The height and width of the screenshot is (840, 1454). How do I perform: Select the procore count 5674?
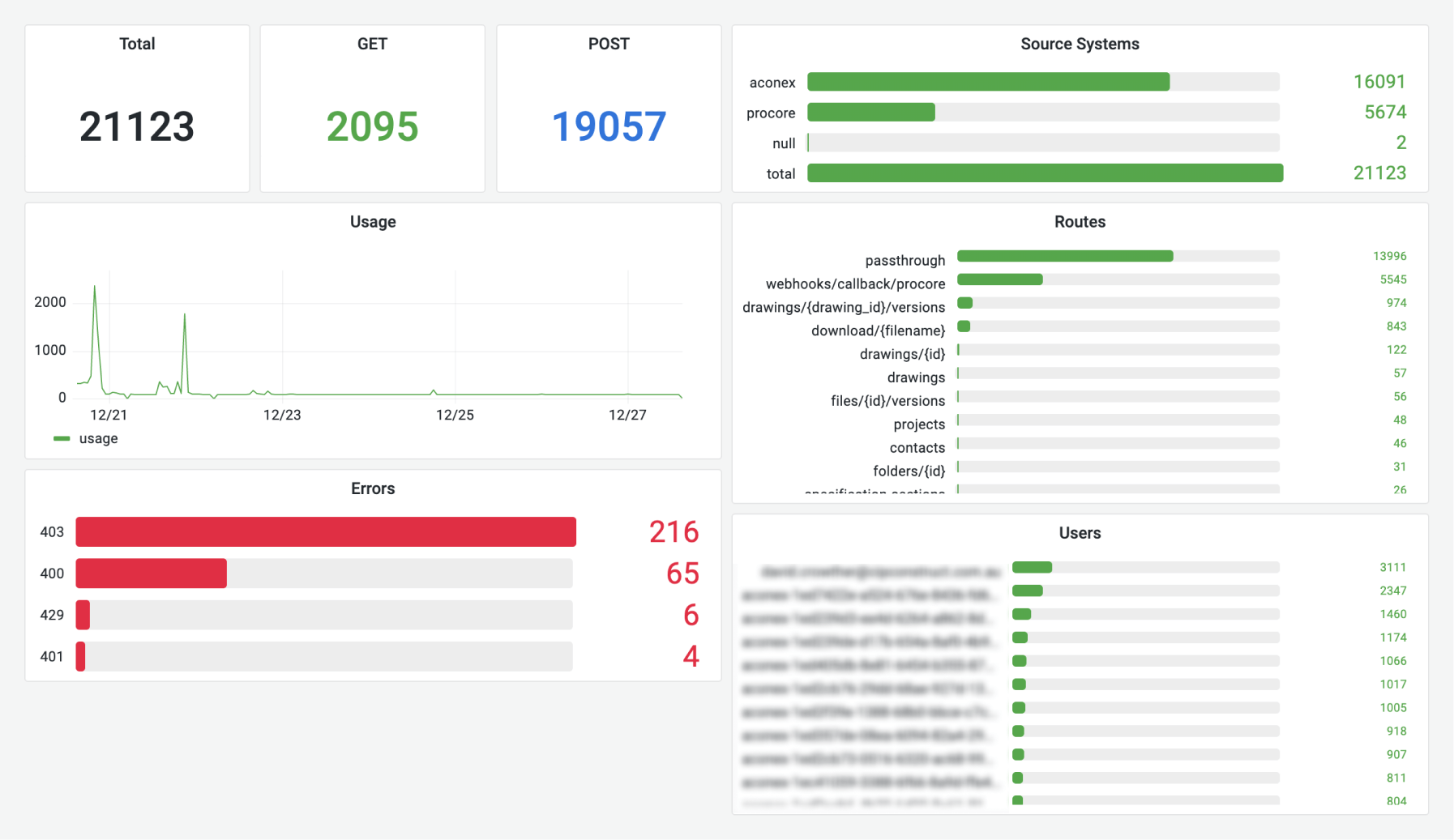[x=1385, y=112]
